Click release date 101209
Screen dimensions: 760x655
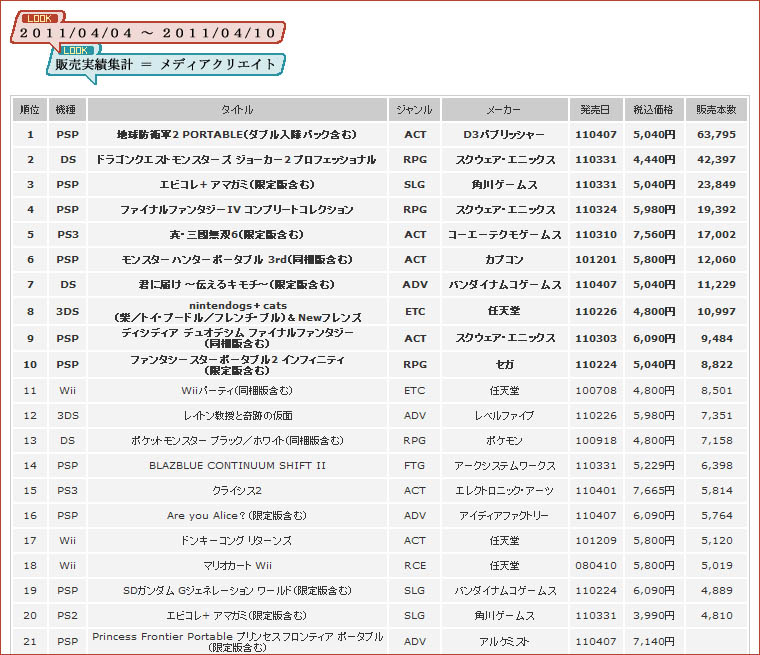coord(596,541)
